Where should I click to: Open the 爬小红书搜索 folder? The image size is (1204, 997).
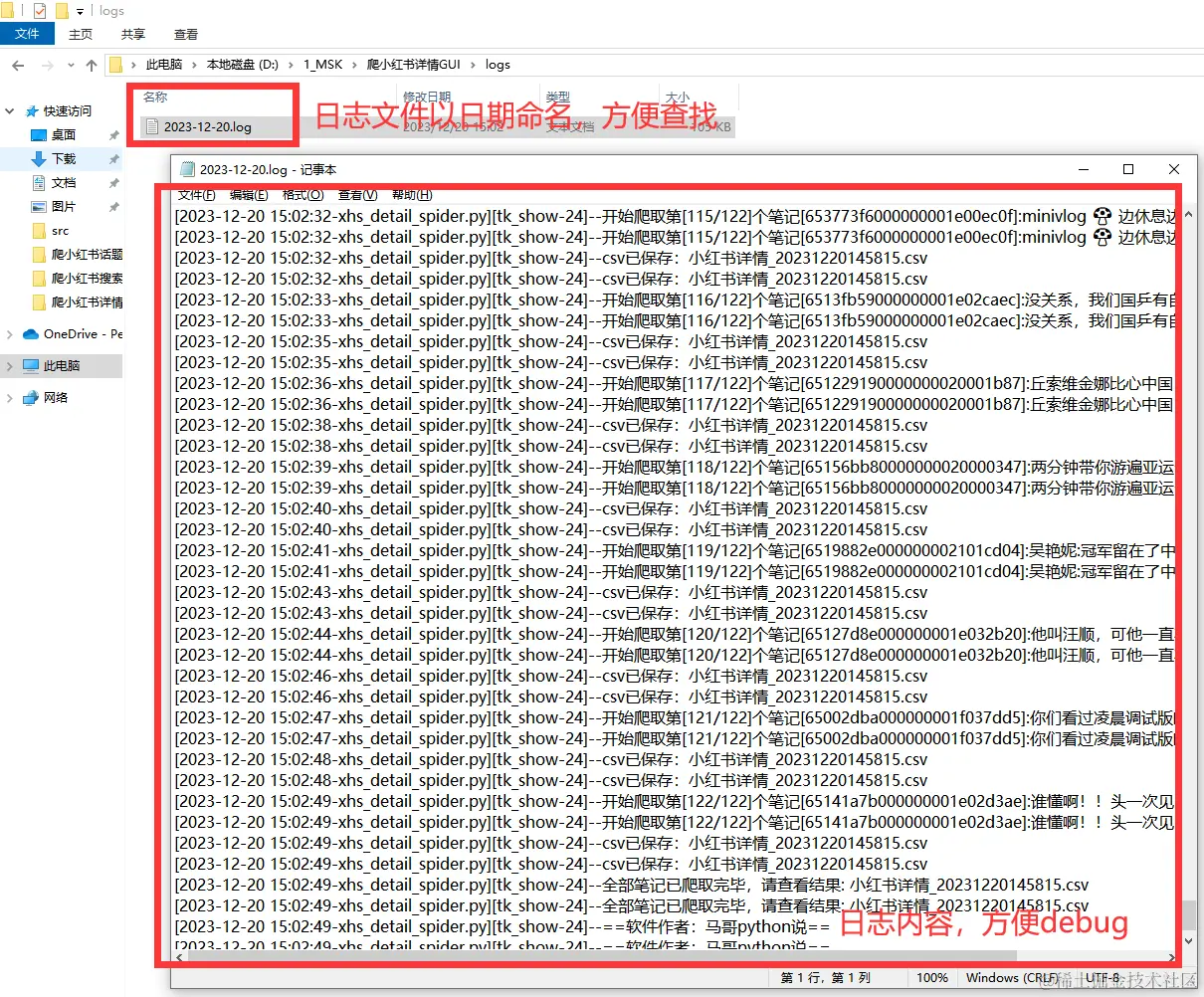pos(87,279)
